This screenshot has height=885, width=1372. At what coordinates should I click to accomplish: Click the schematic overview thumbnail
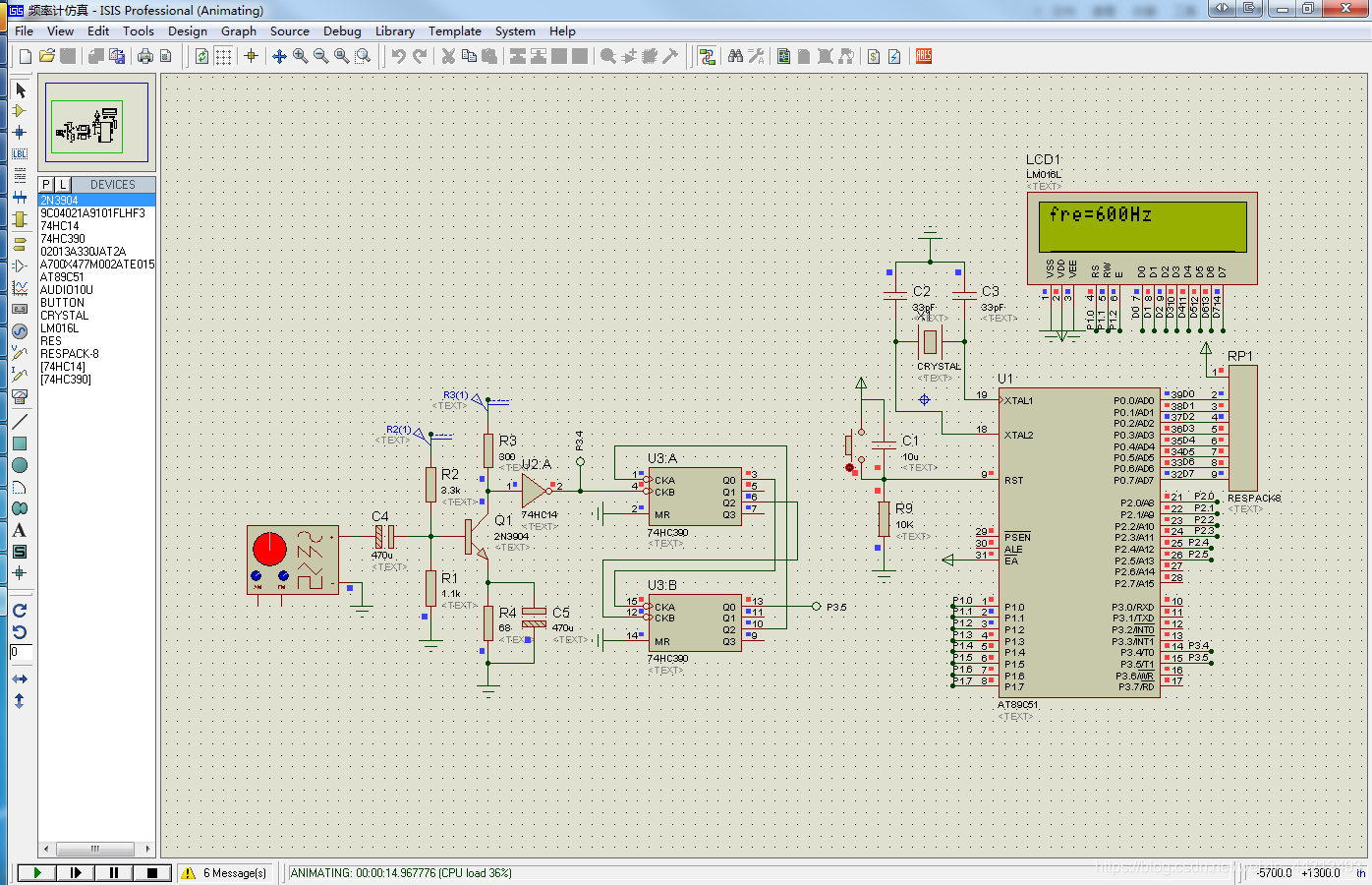96,123
